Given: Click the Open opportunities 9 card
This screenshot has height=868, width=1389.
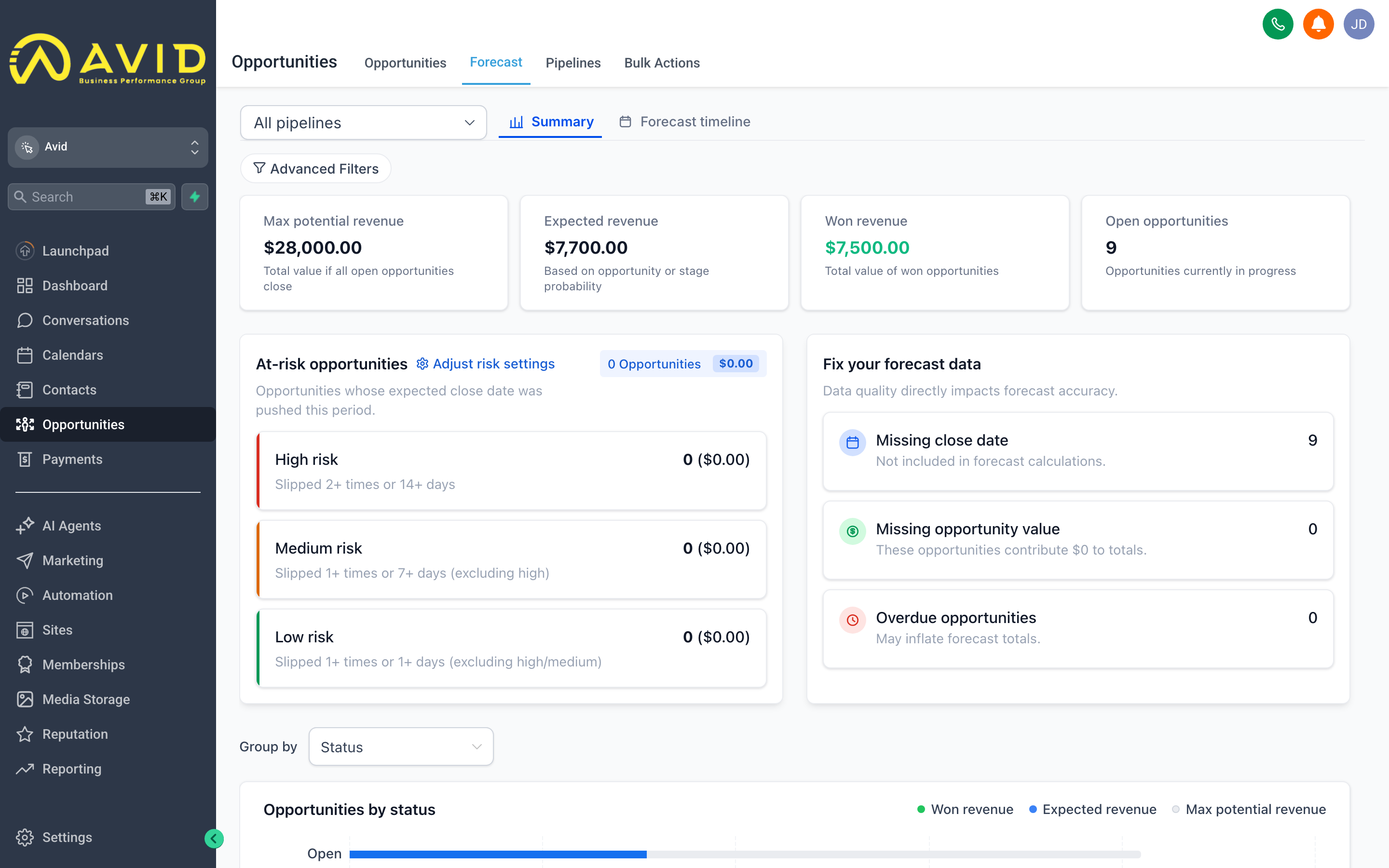Looking at the screenshot, I should [x=1216, y=253].
